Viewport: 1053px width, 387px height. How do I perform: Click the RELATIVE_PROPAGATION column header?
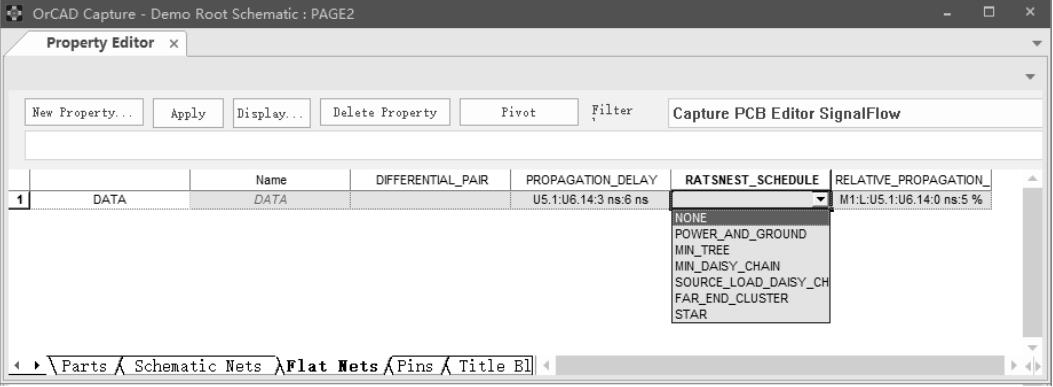pos(911,180)
